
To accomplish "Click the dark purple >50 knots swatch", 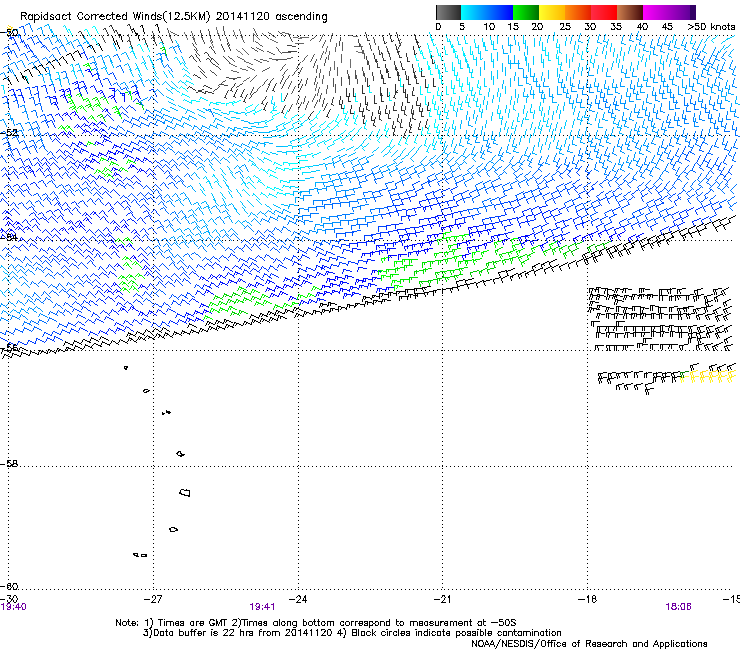I will [x=692, y=12].
